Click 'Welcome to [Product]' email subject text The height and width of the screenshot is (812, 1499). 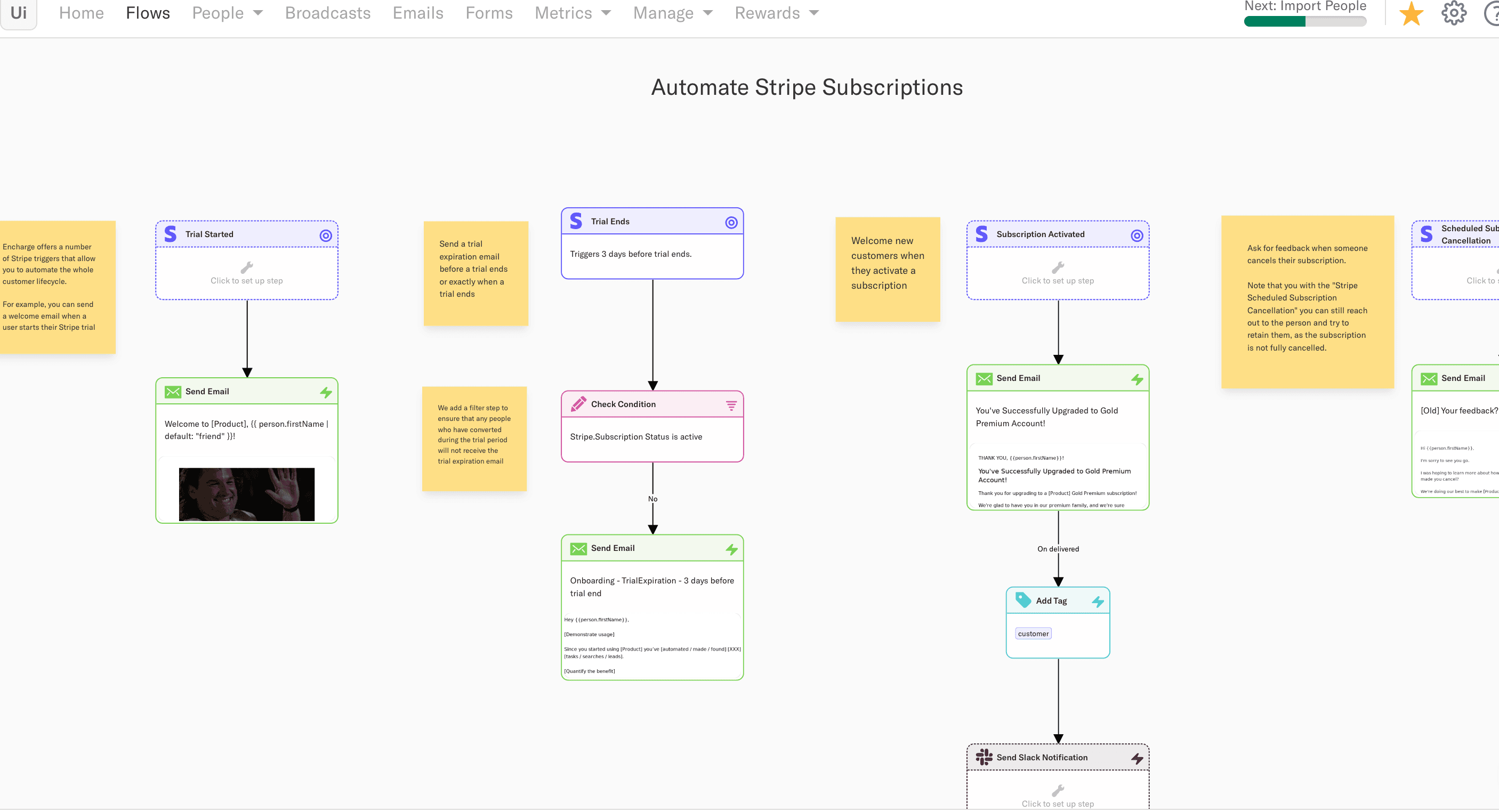point(246,430)
